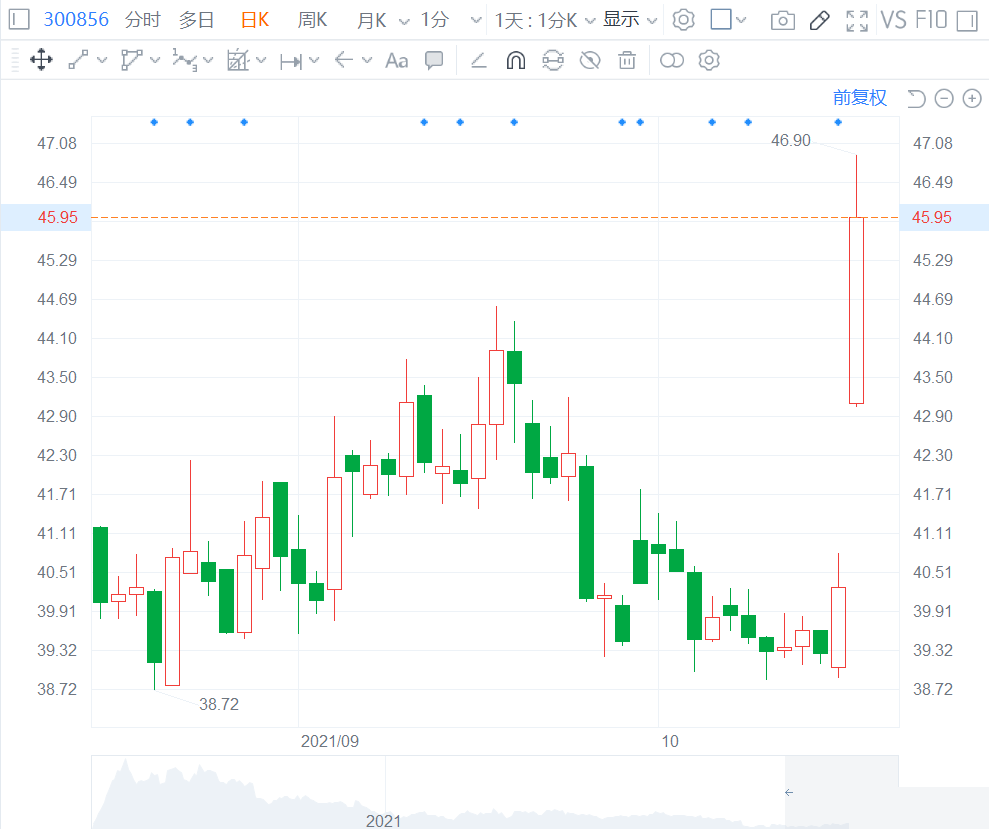989x829 pixels.
Task: Select the arrow annotation tool
Action: [344, 61]
